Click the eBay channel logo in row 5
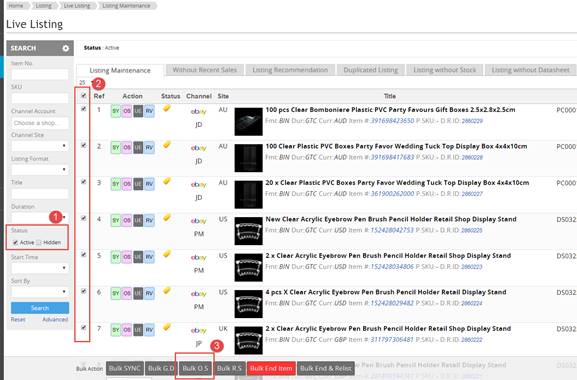This screenshot has width=577, height=380. [x=199, y=258]
